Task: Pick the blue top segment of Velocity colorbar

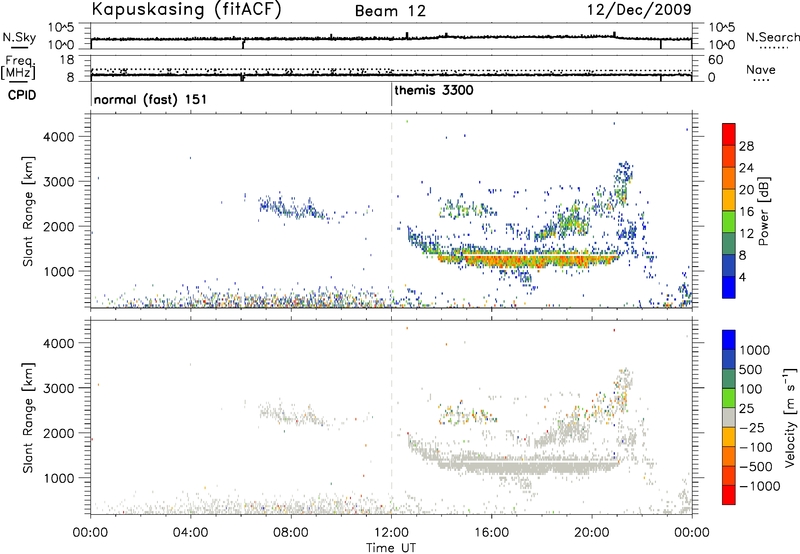Action: (729, 340)
